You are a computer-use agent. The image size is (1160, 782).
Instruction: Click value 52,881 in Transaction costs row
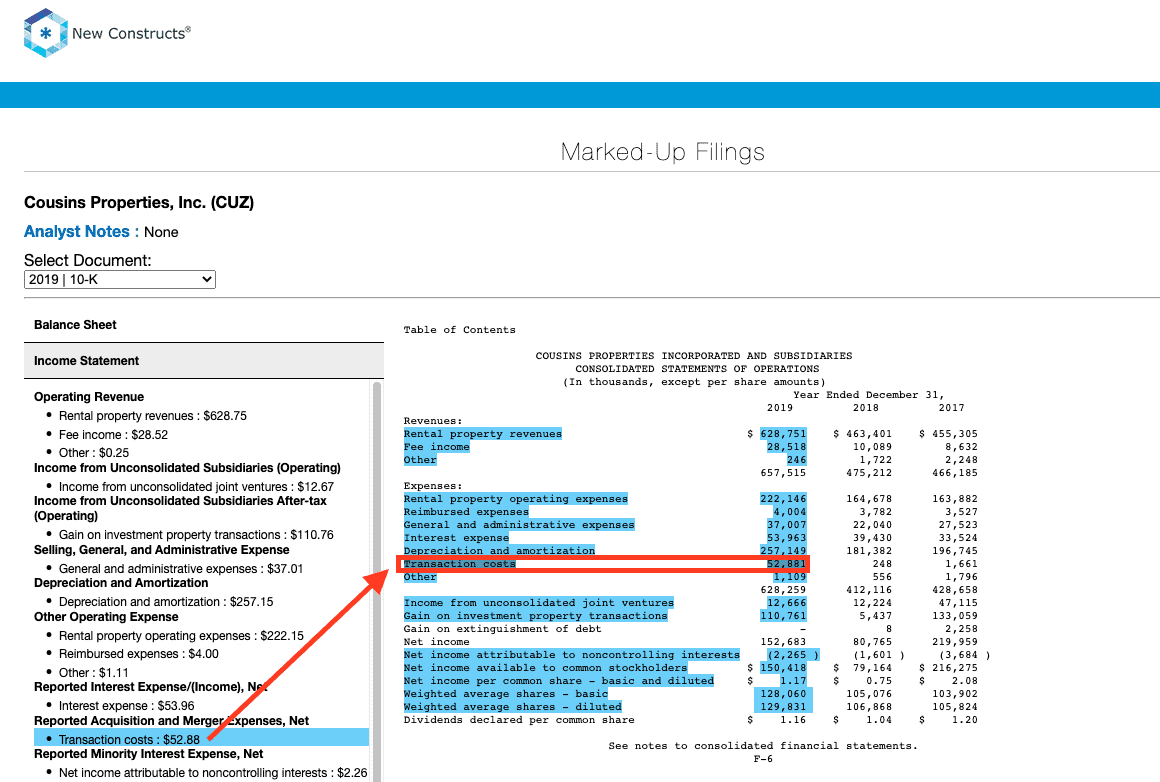pos(786,564)
